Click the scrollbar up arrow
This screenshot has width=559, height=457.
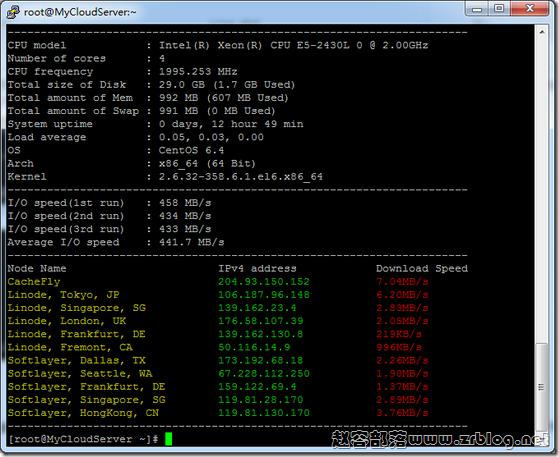coord(542,32)
